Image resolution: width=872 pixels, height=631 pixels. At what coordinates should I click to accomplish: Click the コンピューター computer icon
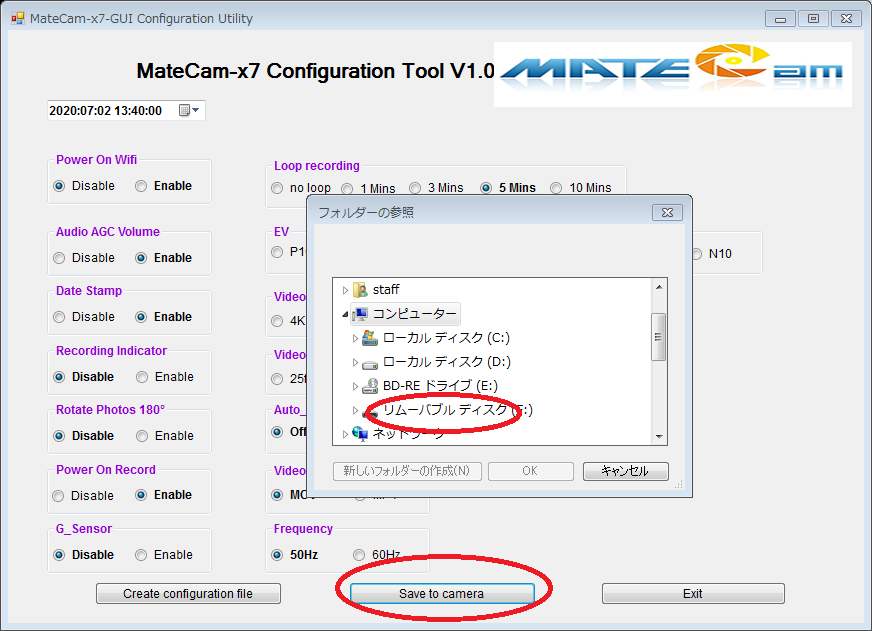click(360, 314)
